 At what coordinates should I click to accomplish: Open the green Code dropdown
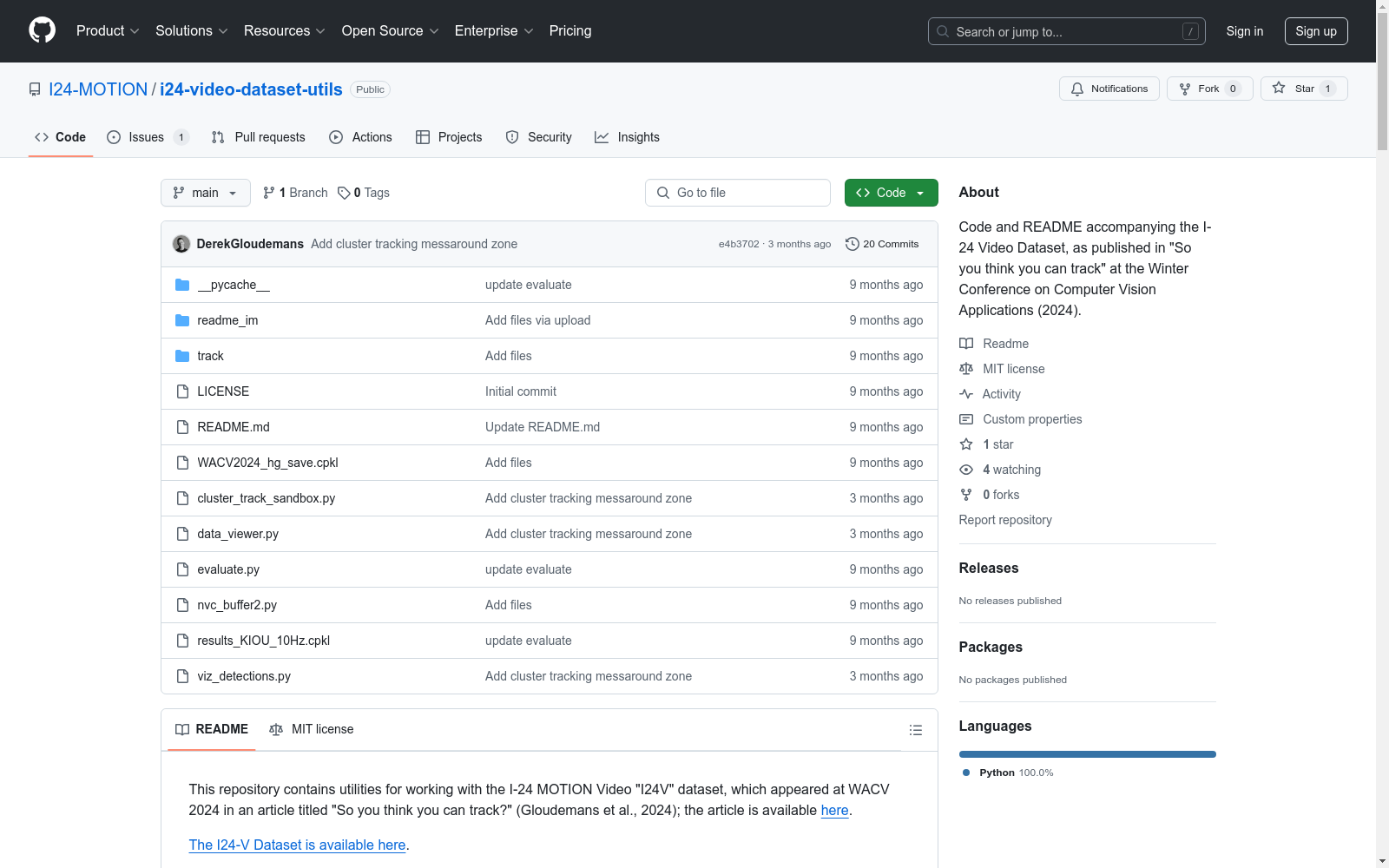(x=891, y=193)
